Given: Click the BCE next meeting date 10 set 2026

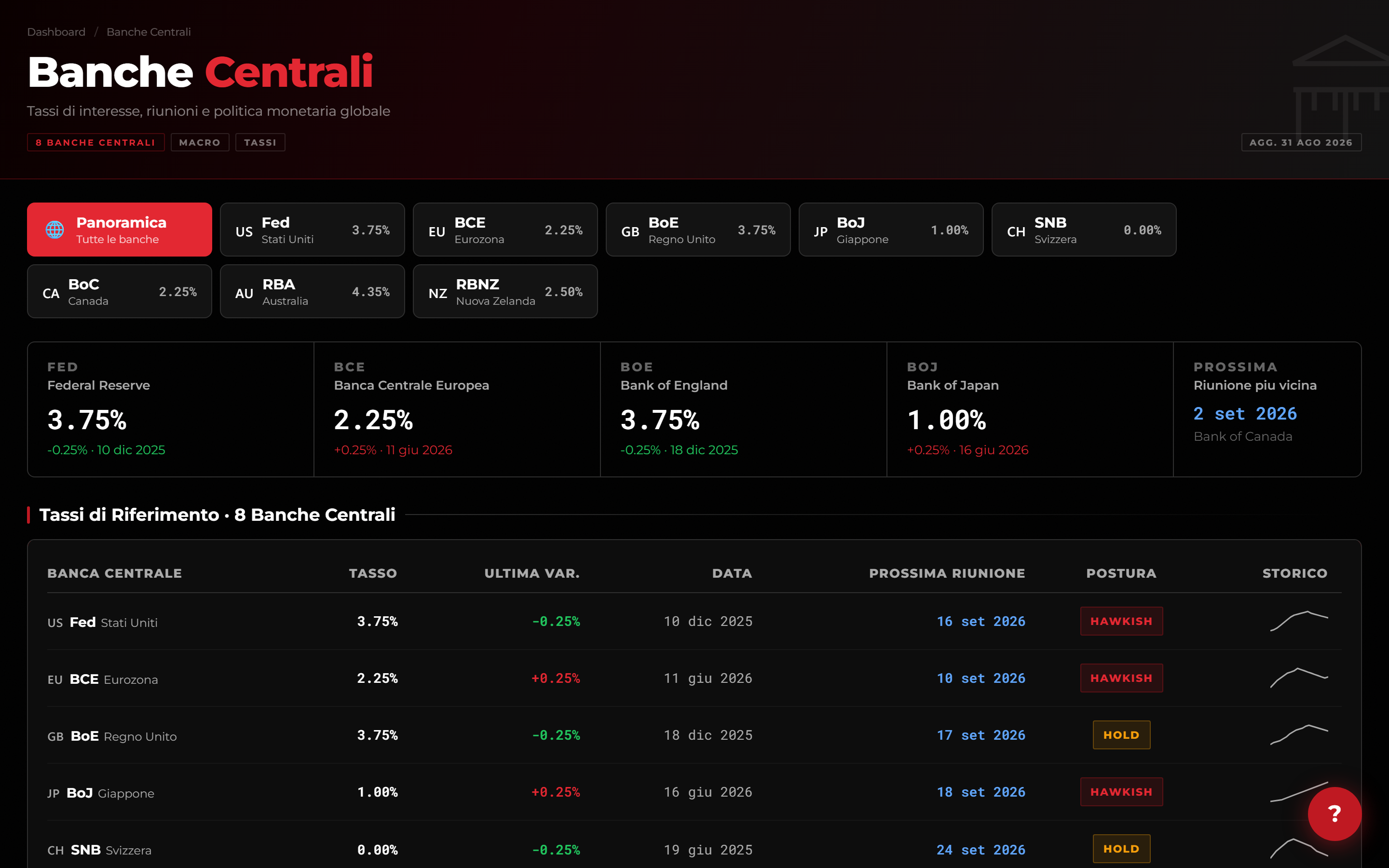Looking at the screenshot, I should pyautogui.click(x=981, y=678).
